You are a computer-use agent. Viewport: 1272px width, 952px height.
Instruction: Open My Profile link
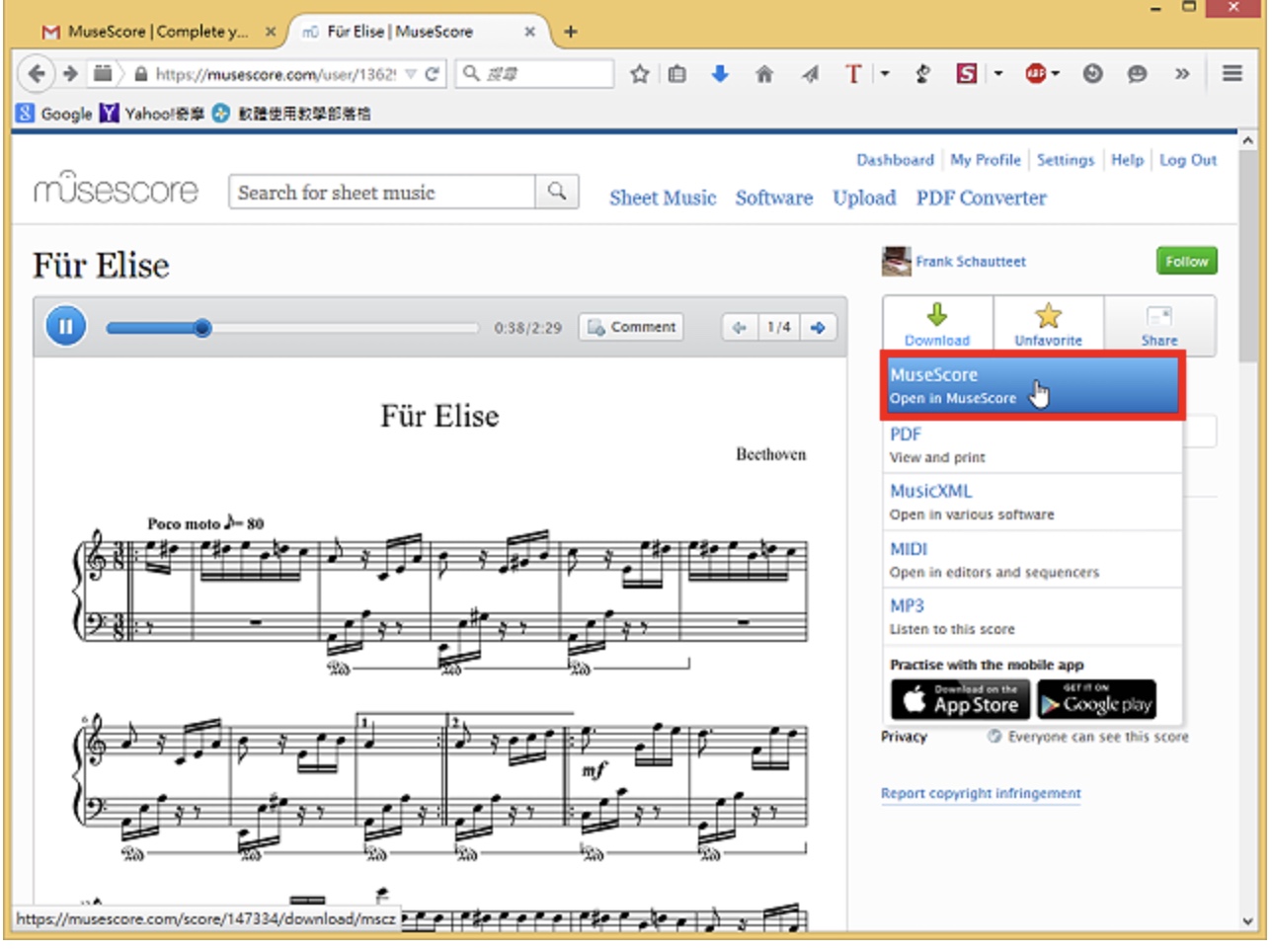(986, 160)
